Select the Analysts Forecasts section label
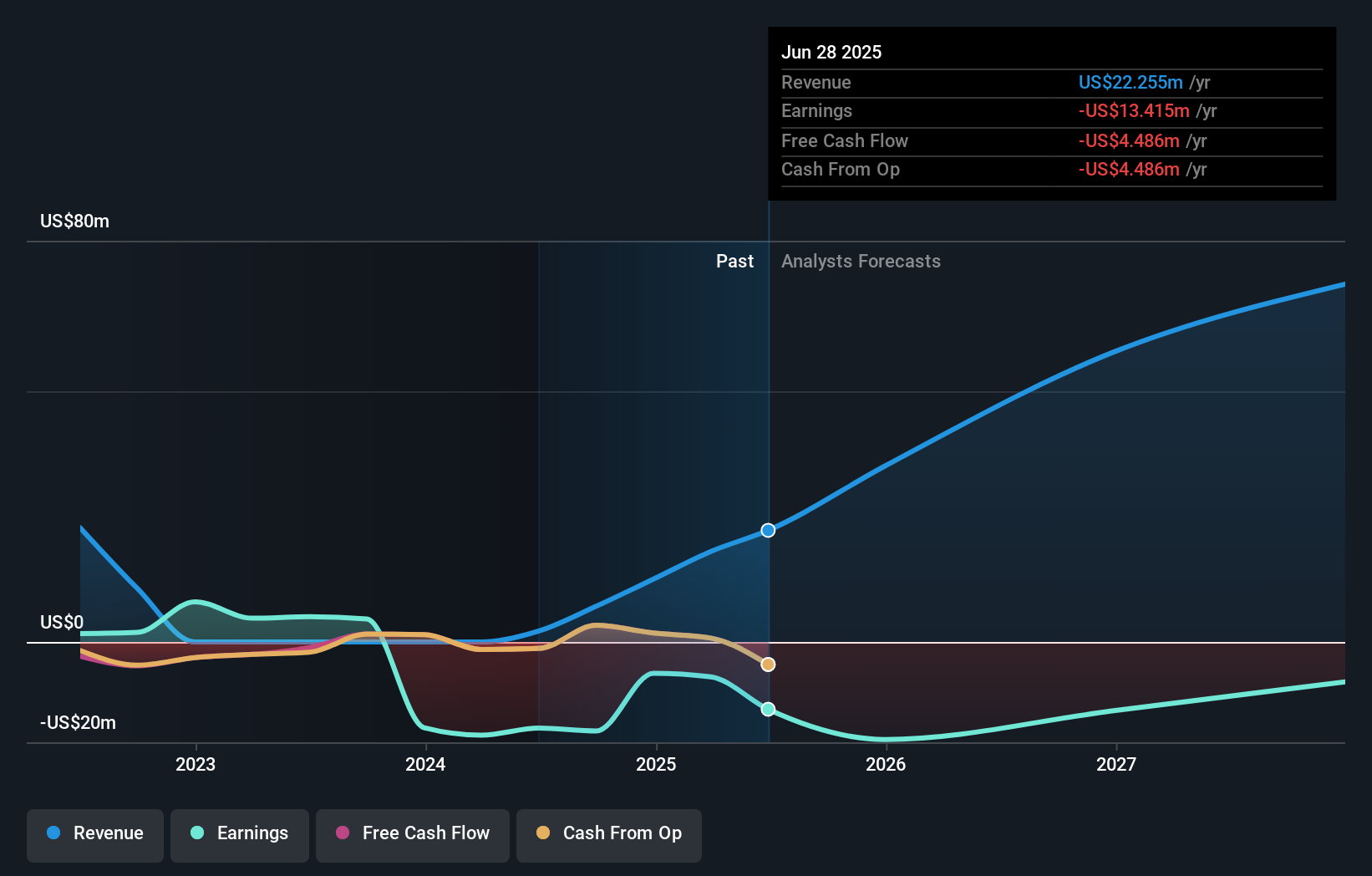This screenshot has width=1372, height=876. point(861,261)
